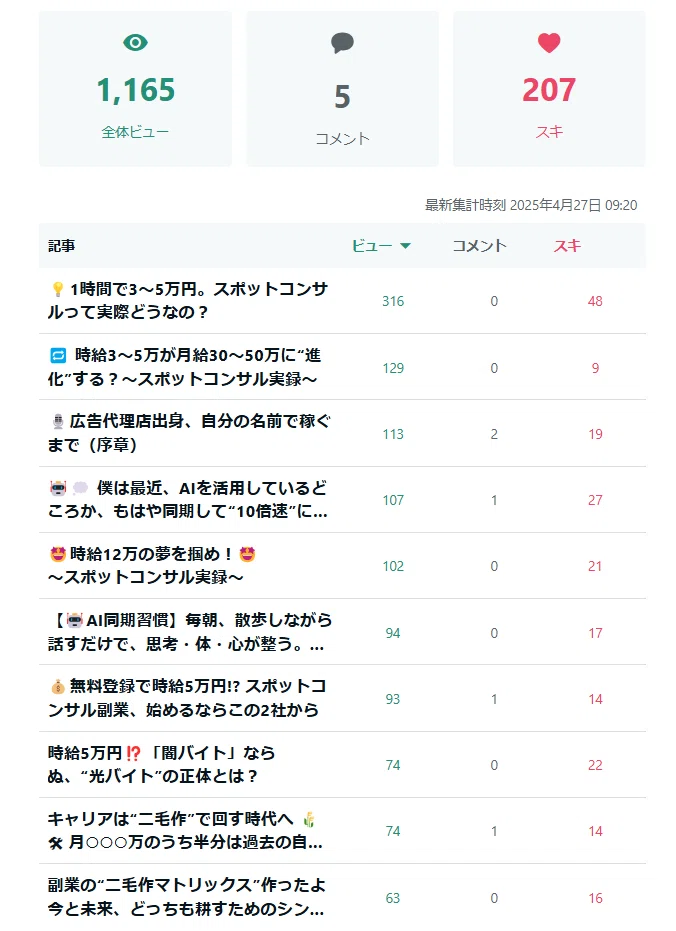676x931 pixels.
Task: Click the red heart icon above 207
Action: pyautogui.click(x=549, y=43)
